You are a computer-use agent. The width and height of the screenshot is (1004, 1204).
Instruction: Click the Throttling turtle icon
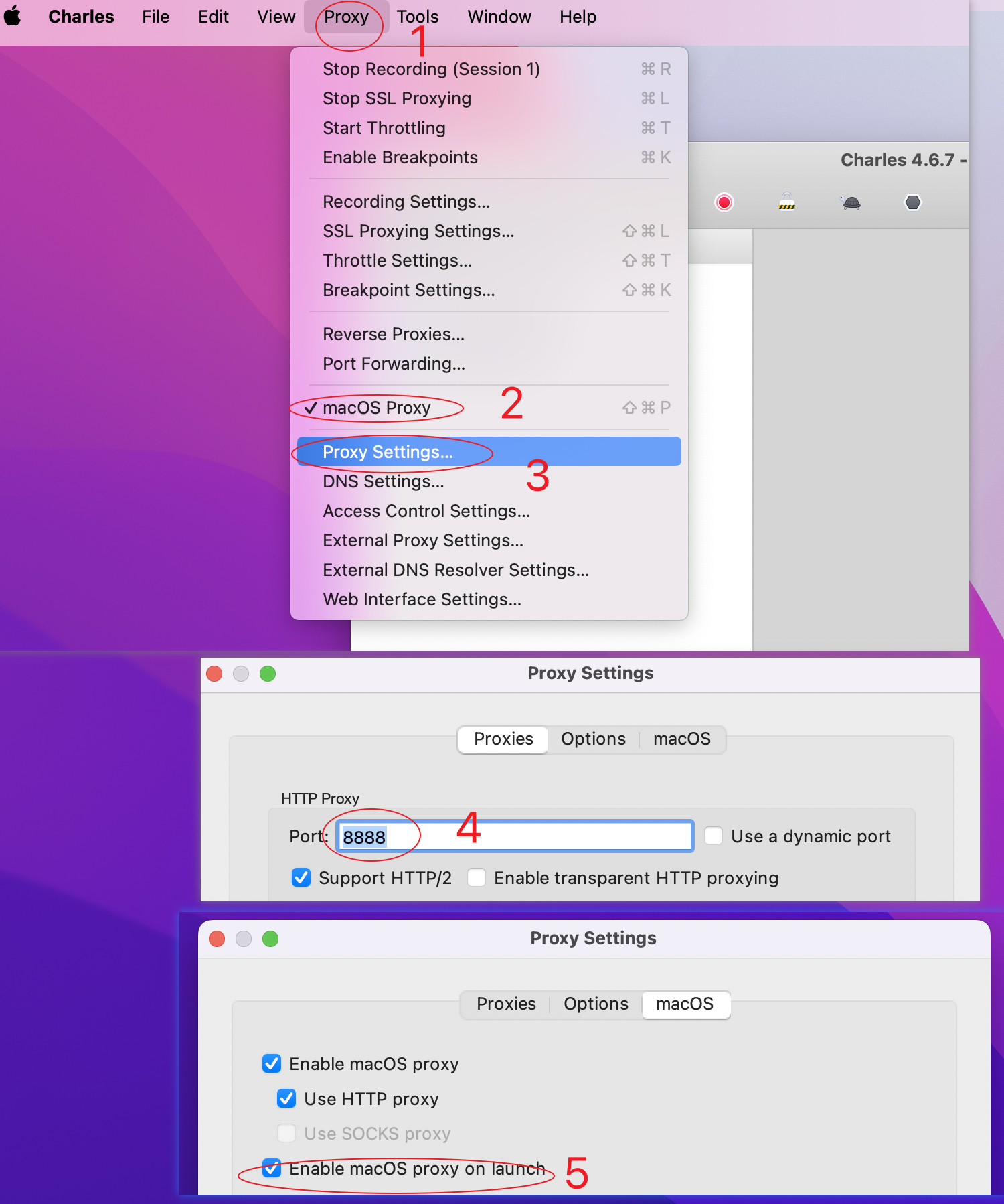850,202
